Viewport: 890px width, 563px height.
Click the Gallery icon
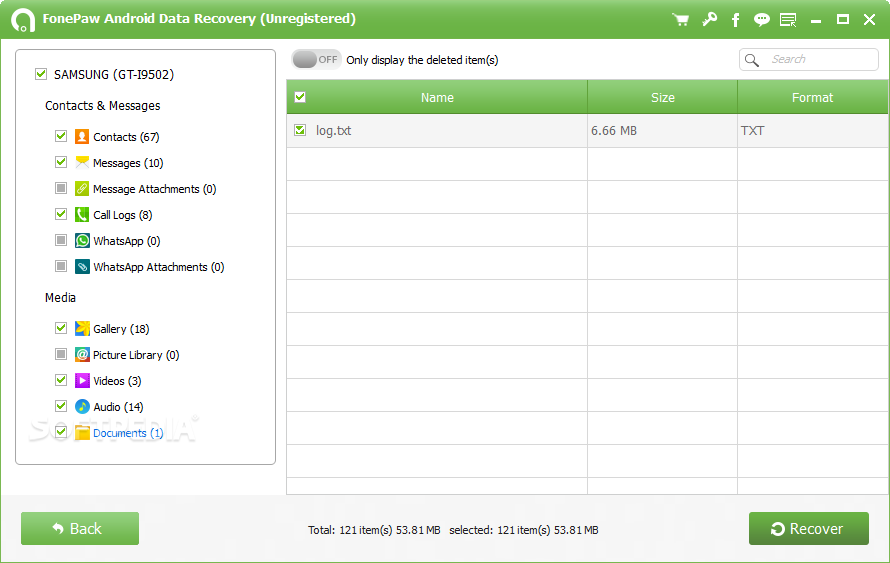(x=82, y=329)
